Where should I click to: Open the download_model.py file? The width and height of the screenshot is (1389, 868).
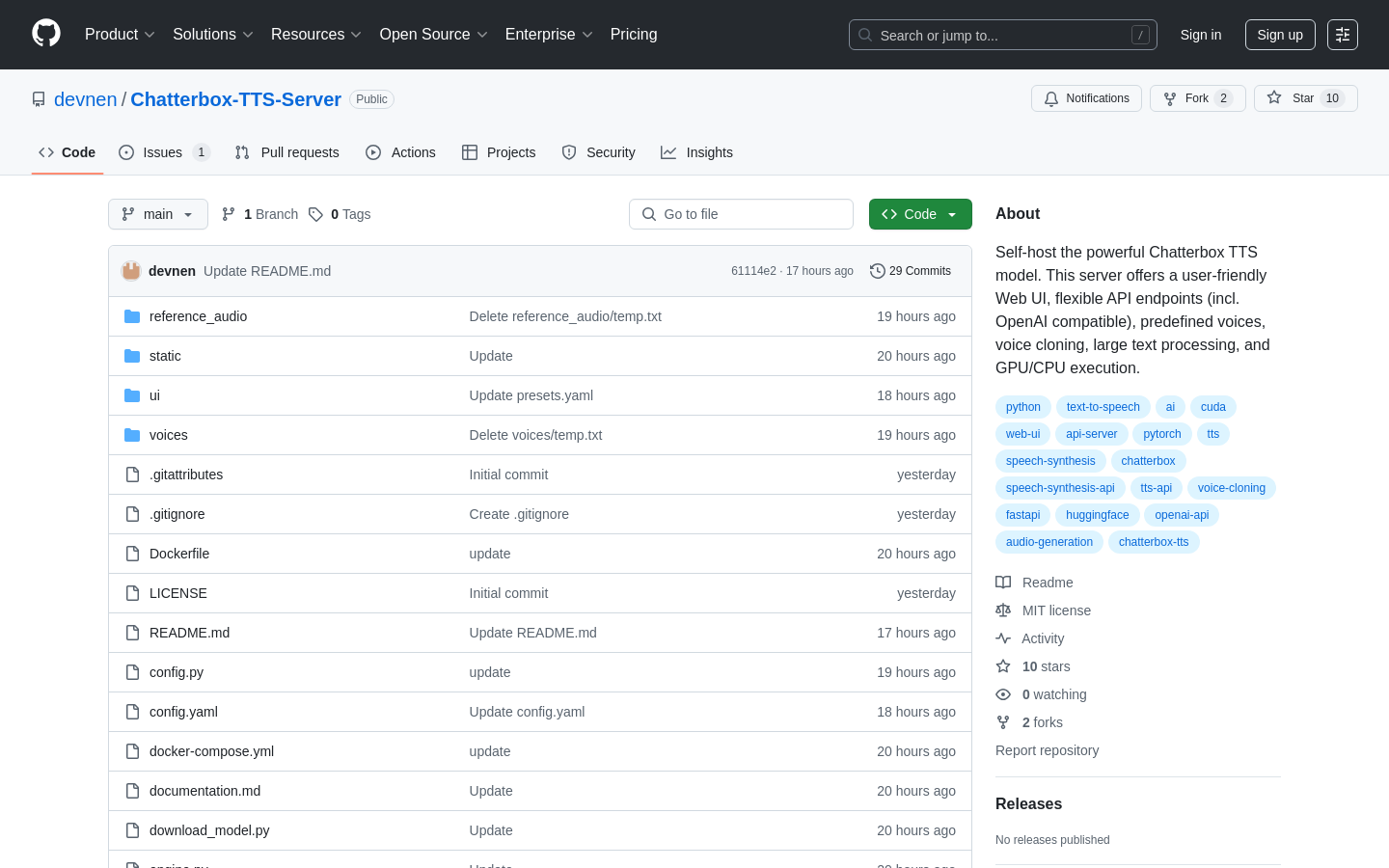(209, 830)
